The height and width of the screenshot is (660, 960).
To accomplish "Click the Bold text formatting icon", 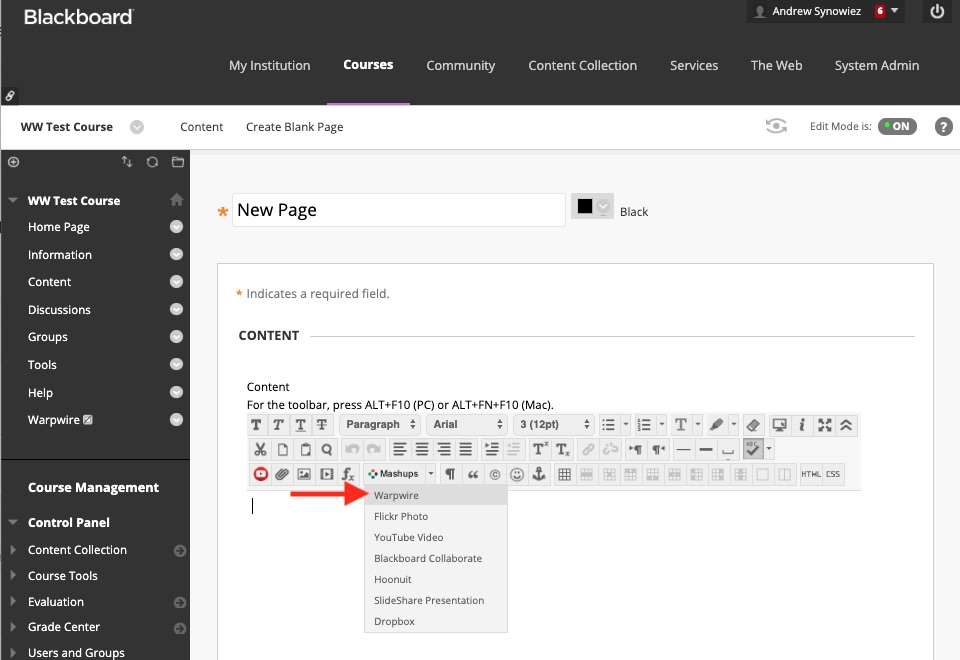I will tap(257, 424).
